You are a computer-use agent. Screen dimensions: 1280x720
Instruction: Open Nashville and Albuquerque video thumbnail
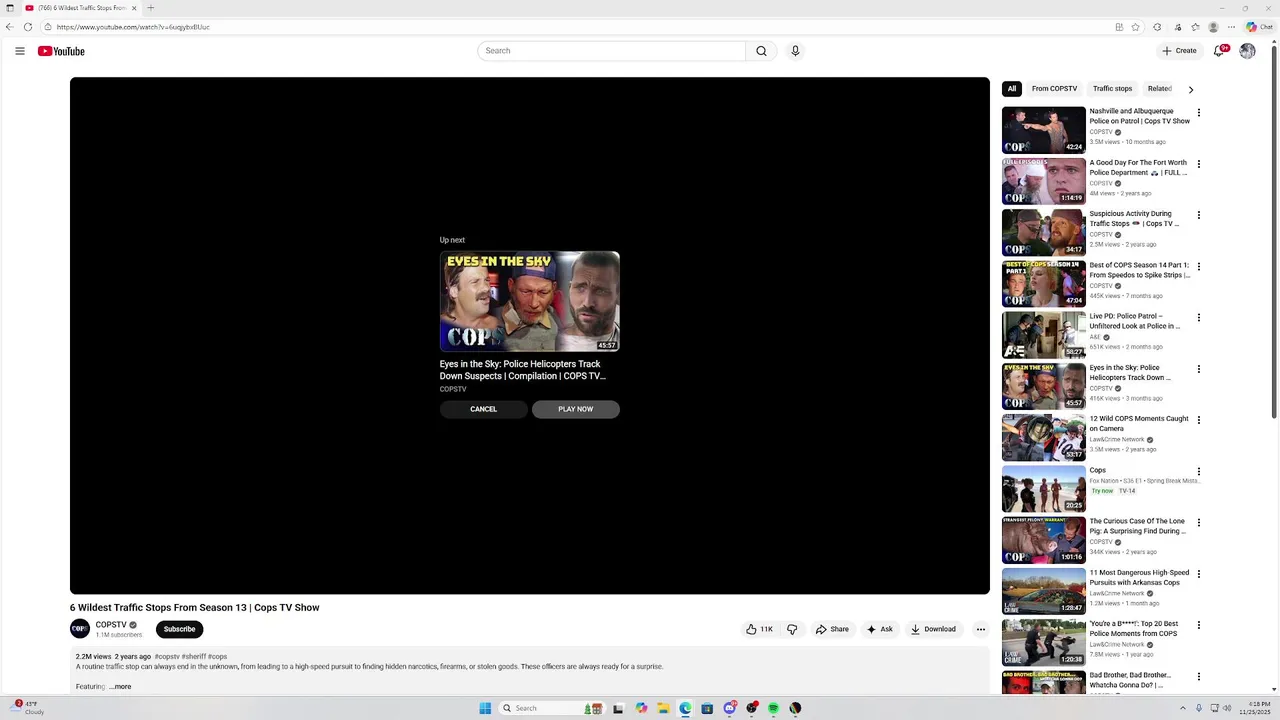[x=1044, y=130]
